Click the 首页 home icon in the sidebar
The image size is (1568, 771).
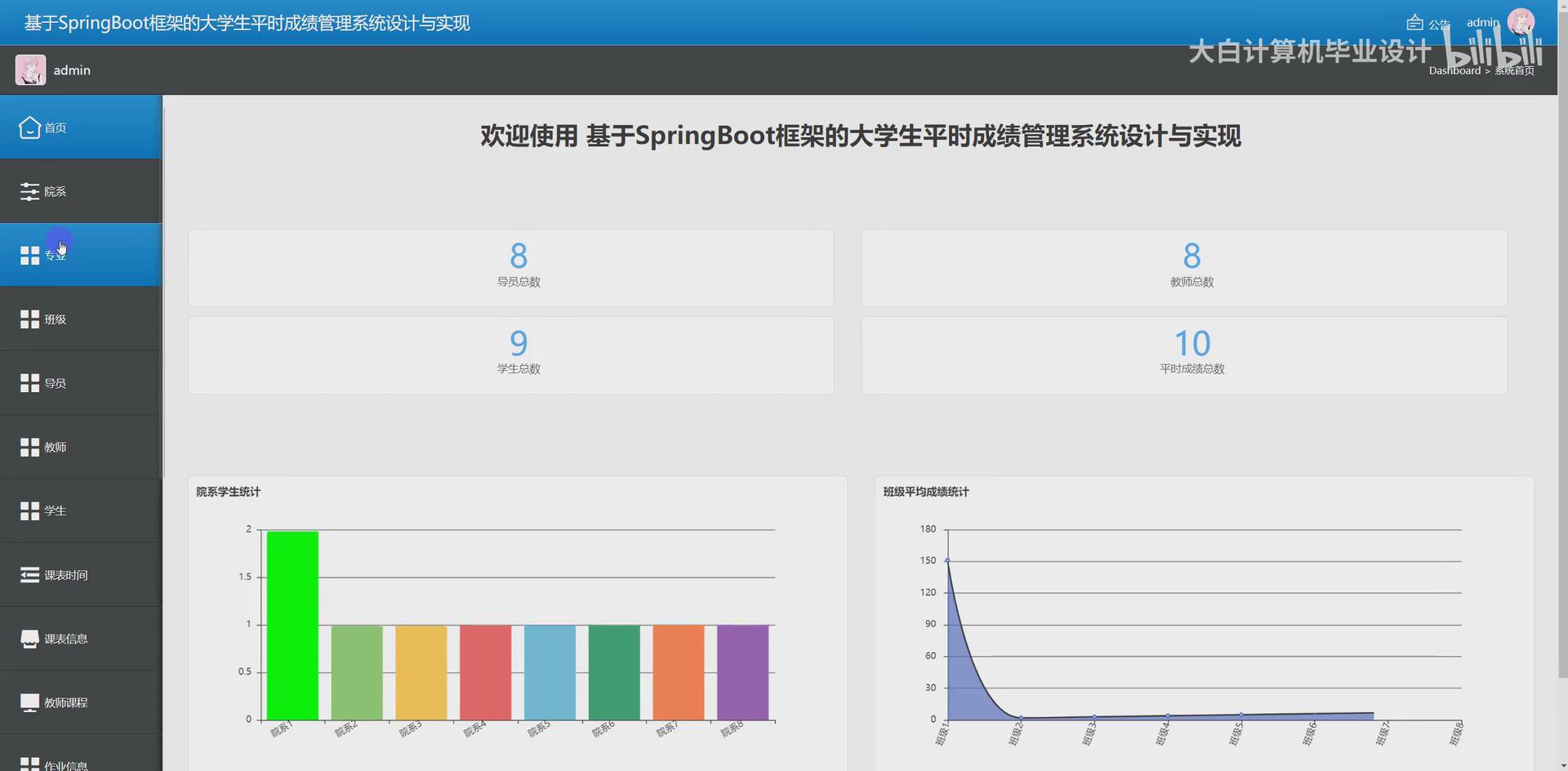29,127
